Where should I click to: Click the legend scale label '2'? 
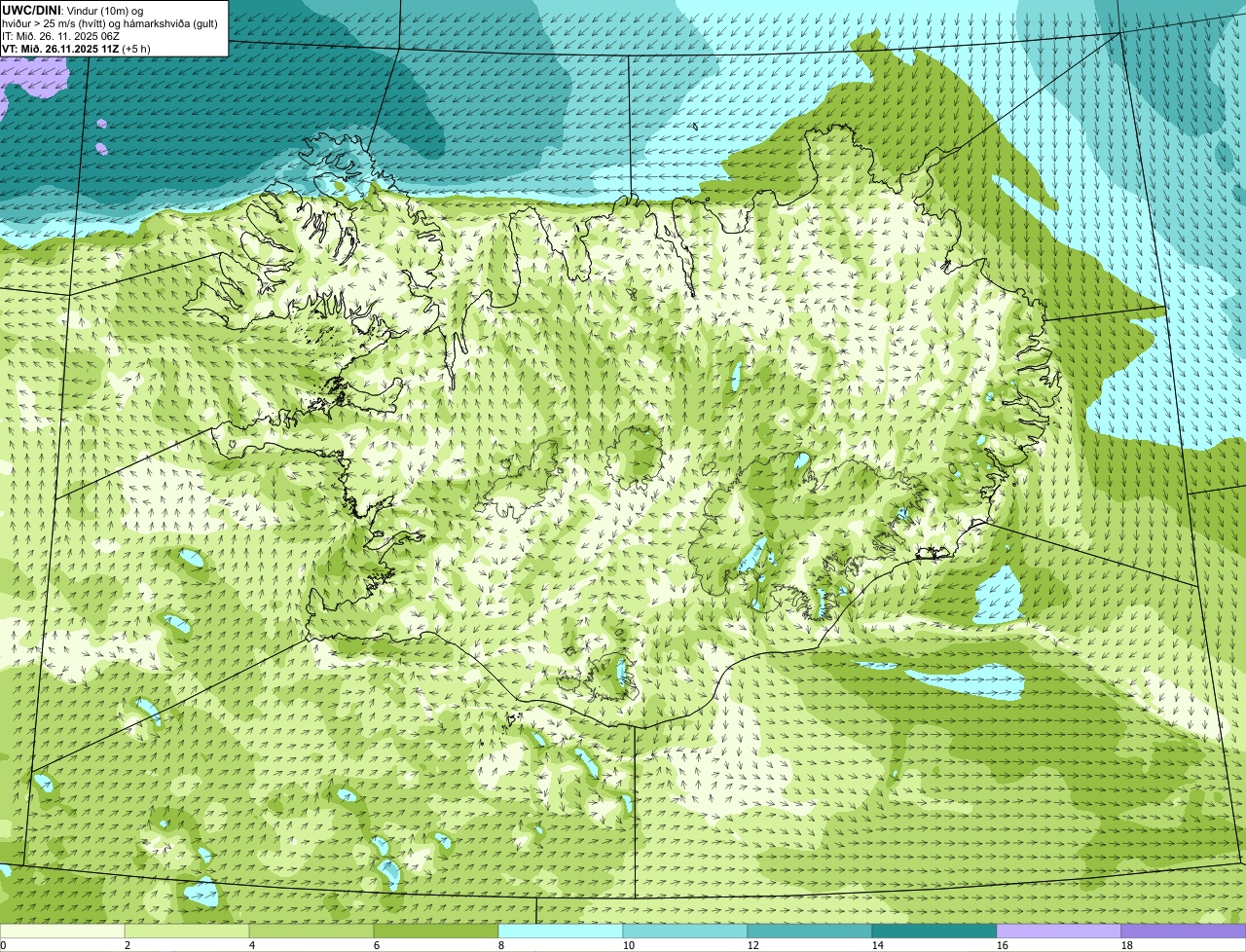tap(128, 945)
